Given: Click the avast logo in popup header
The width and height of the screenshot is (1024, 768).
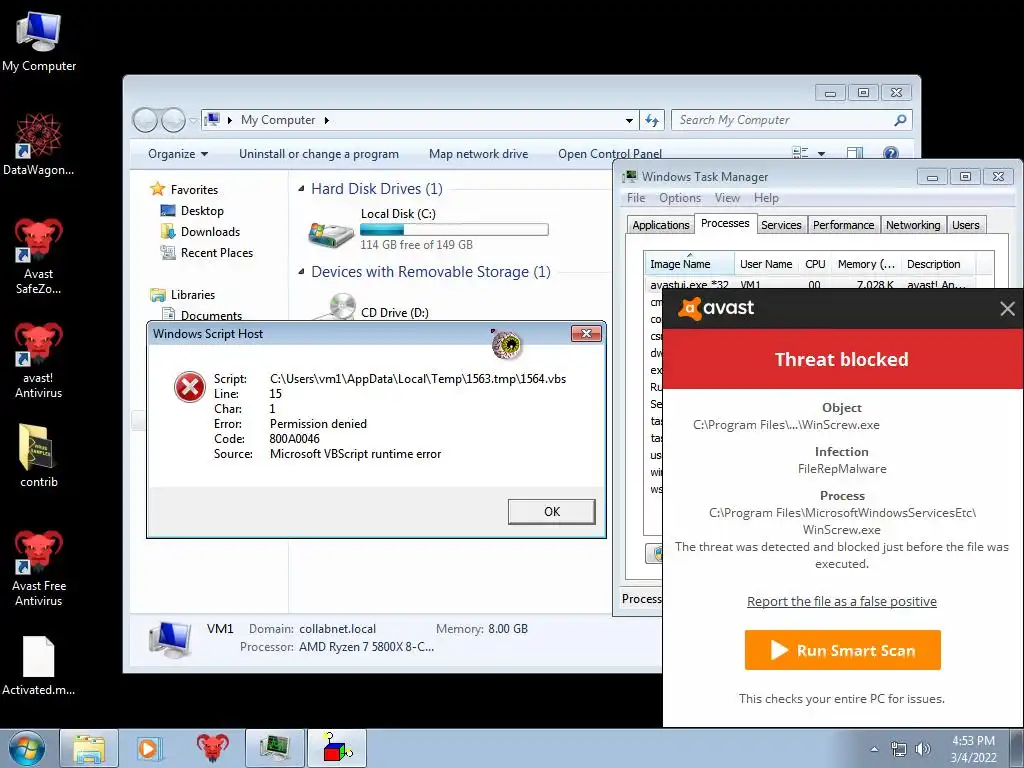Looking at the screenshot, I should (716, 308).
